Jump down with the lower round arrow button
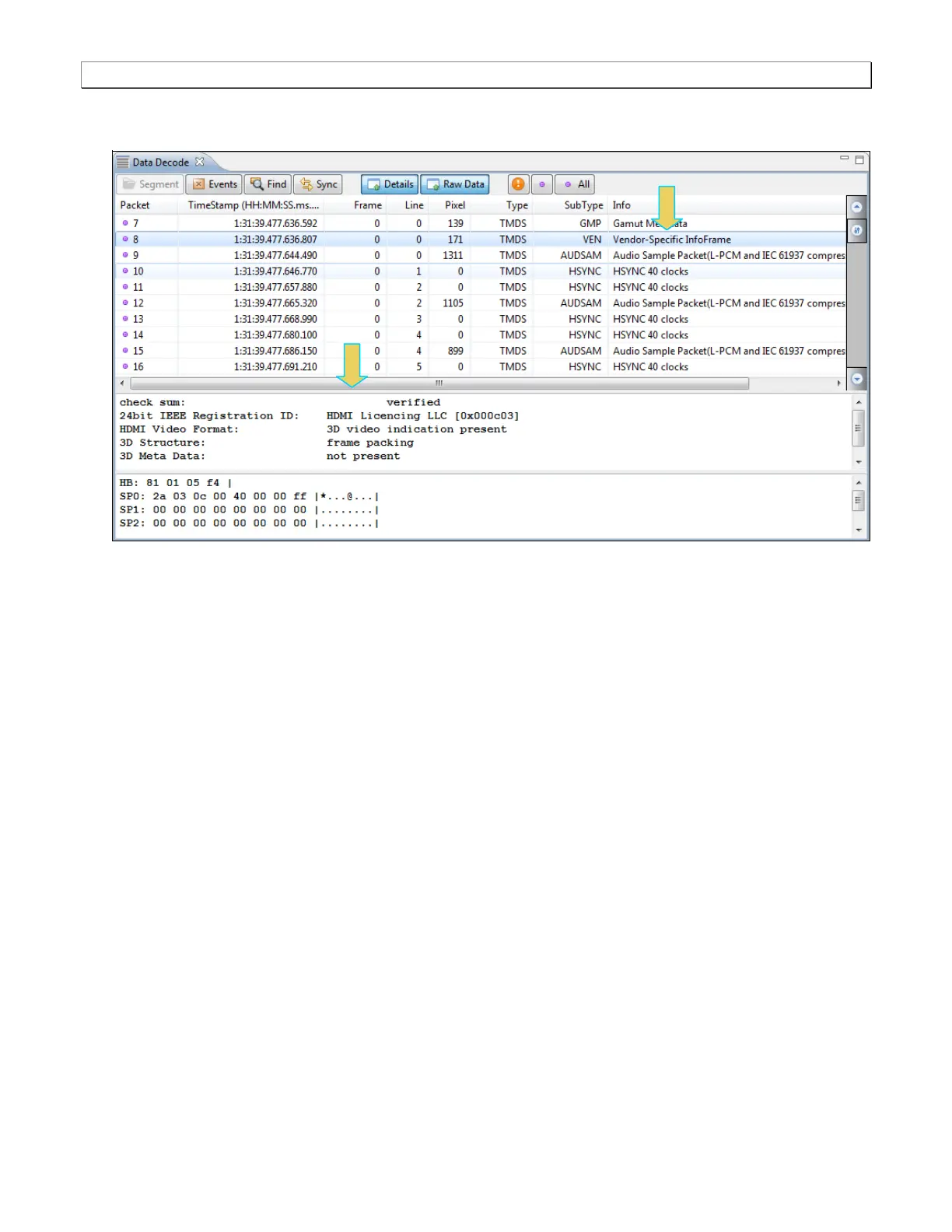This screenshot has height=1232, width=952. click(856, 379)
